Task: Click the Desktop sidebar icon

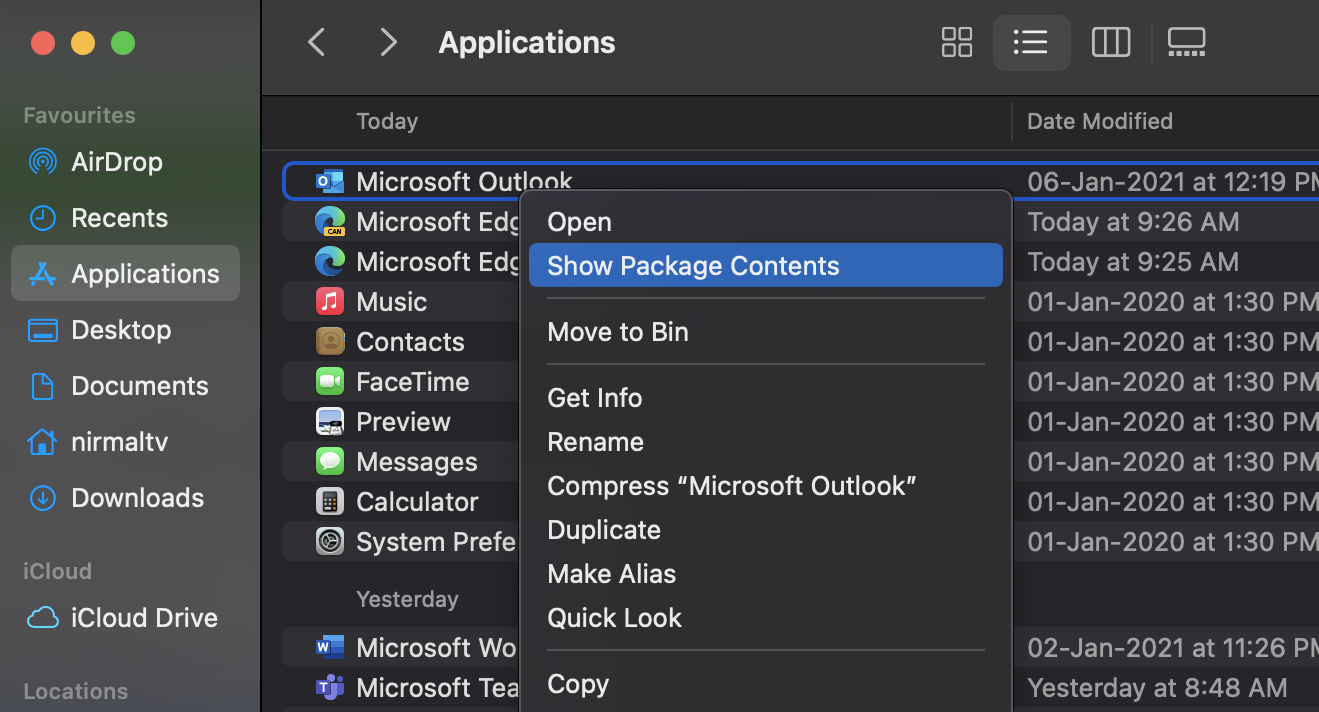Action: [43, 329]
